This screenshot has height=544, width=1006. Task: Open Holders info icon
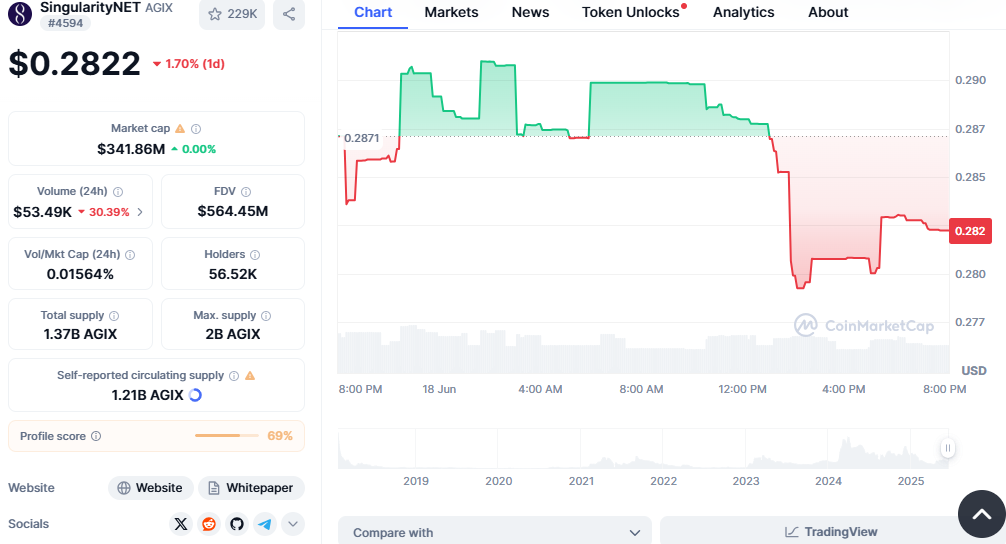[x=255, y=255]
